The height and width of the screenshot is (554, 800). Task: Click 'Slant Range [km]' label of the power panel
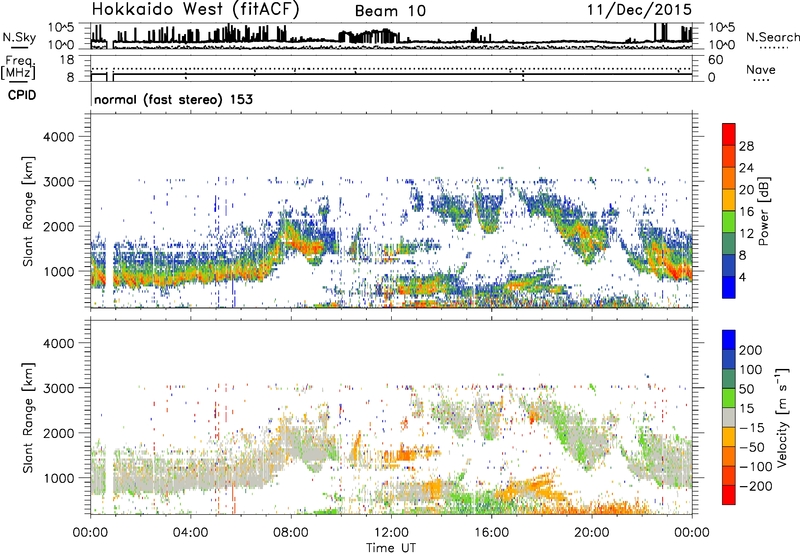click(28, 211)
